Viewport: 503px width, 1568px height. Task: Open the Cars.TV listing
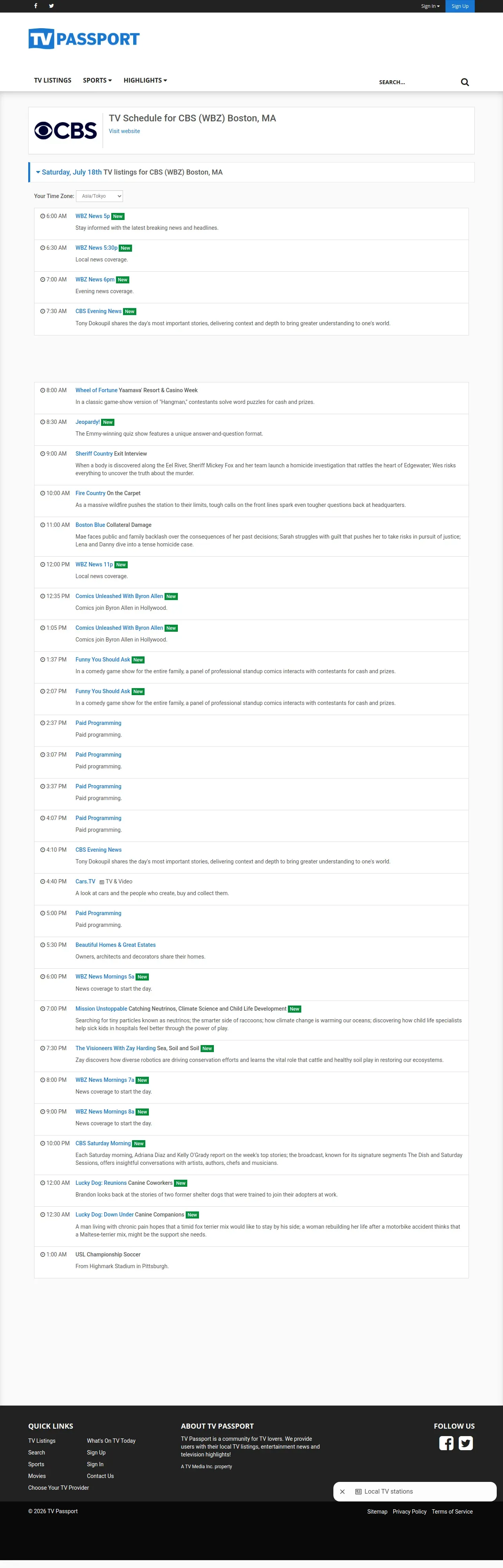[x=85, y=881]
